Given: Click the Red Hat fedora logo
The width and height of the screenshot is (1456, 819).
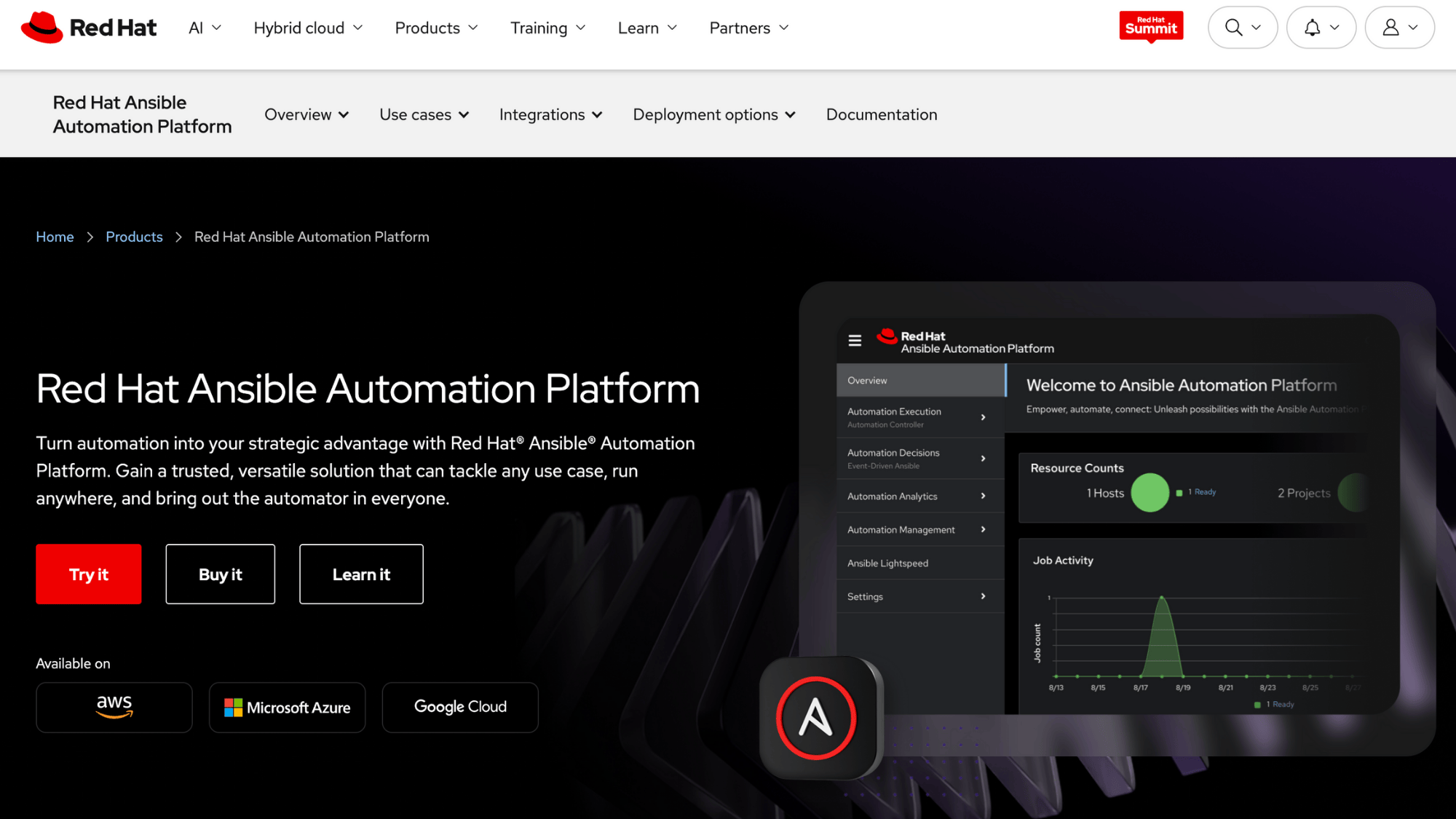Looking at the screenshot, I should point(41,27).
